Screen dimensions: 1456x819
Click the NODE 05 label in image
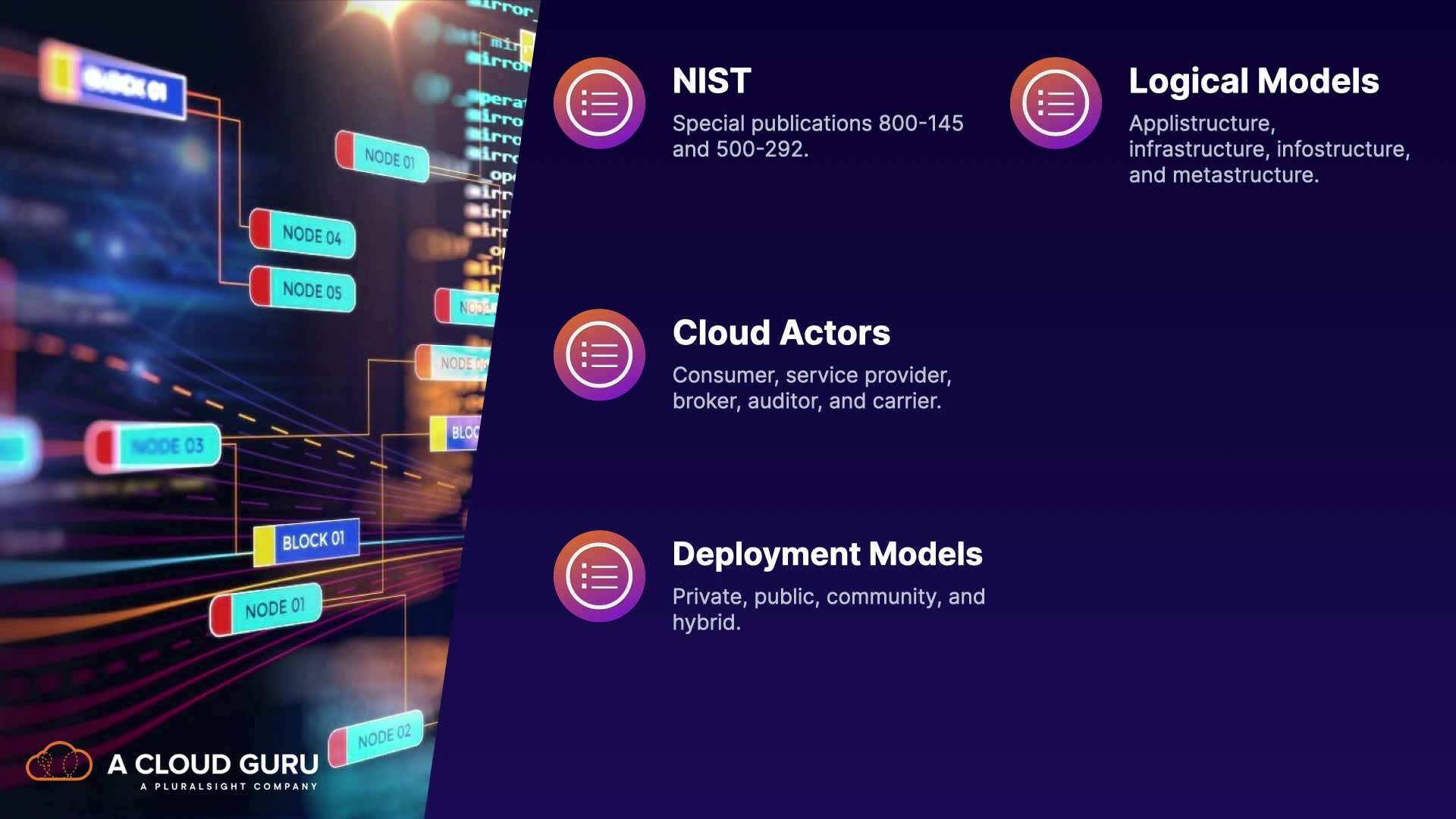[x=311, y=290]
